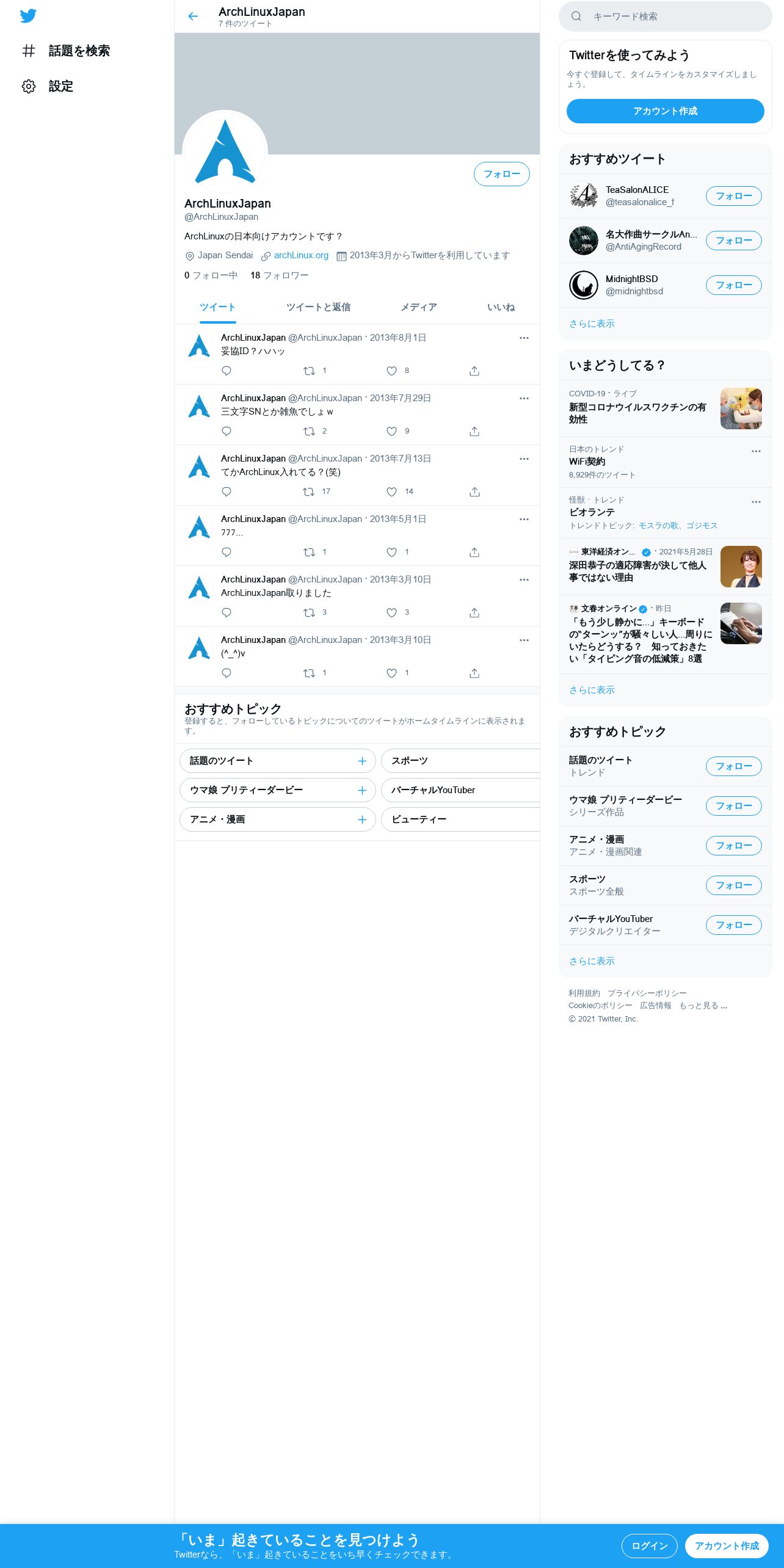
Task: Click the Twitter bird logo
Action: coord(28,16)
